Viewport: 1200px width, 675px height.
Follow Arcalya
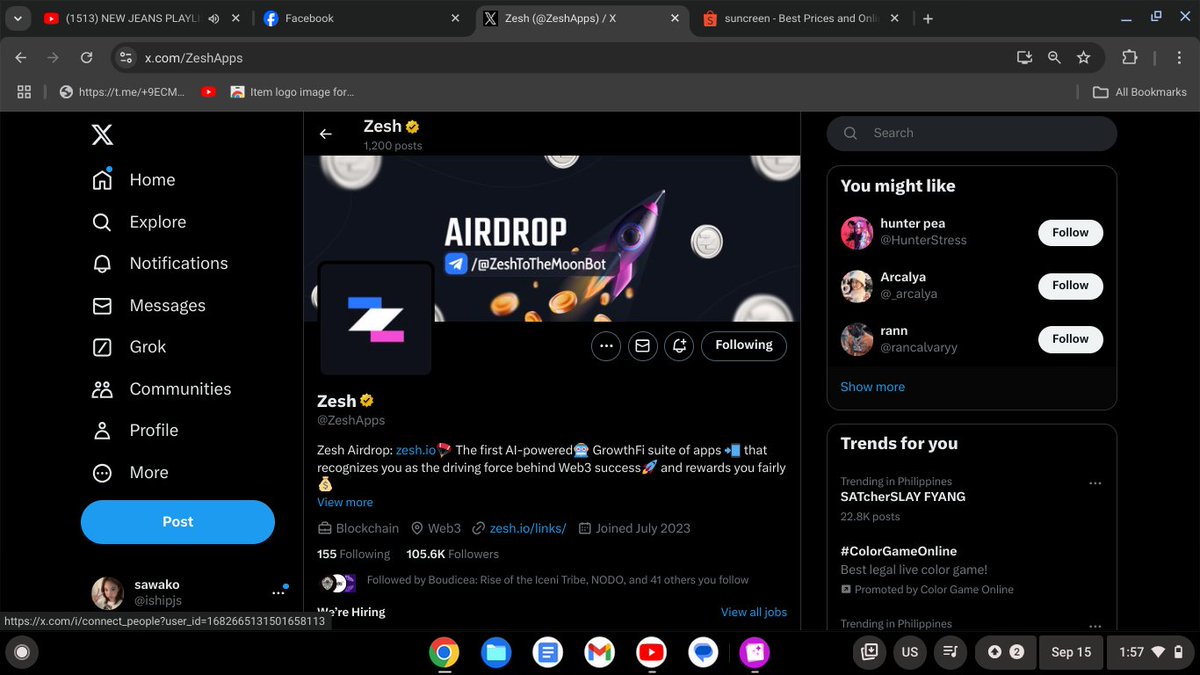[1070, 286]
